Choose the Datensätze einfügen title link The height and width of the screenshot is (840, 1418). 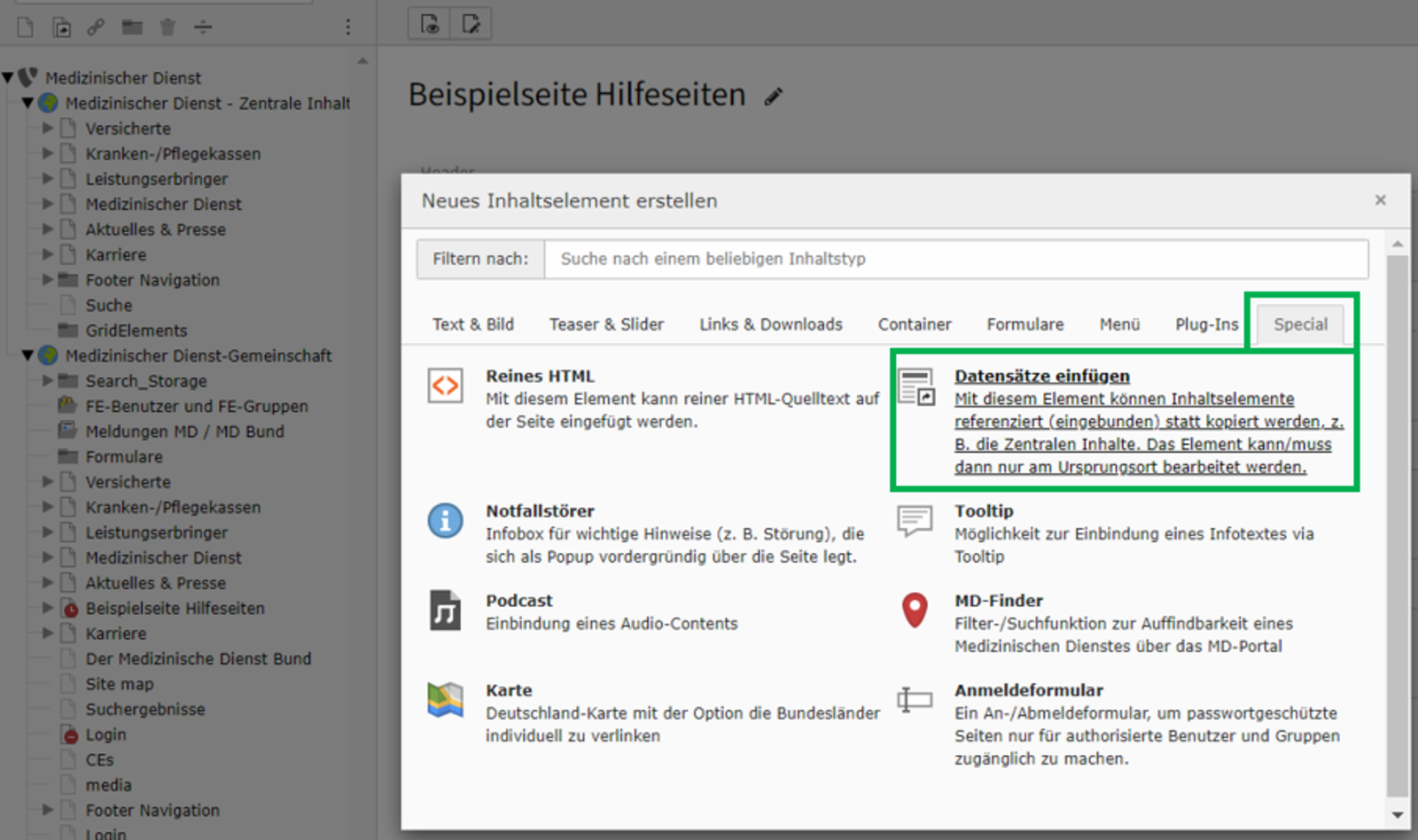pos(1042,376)
